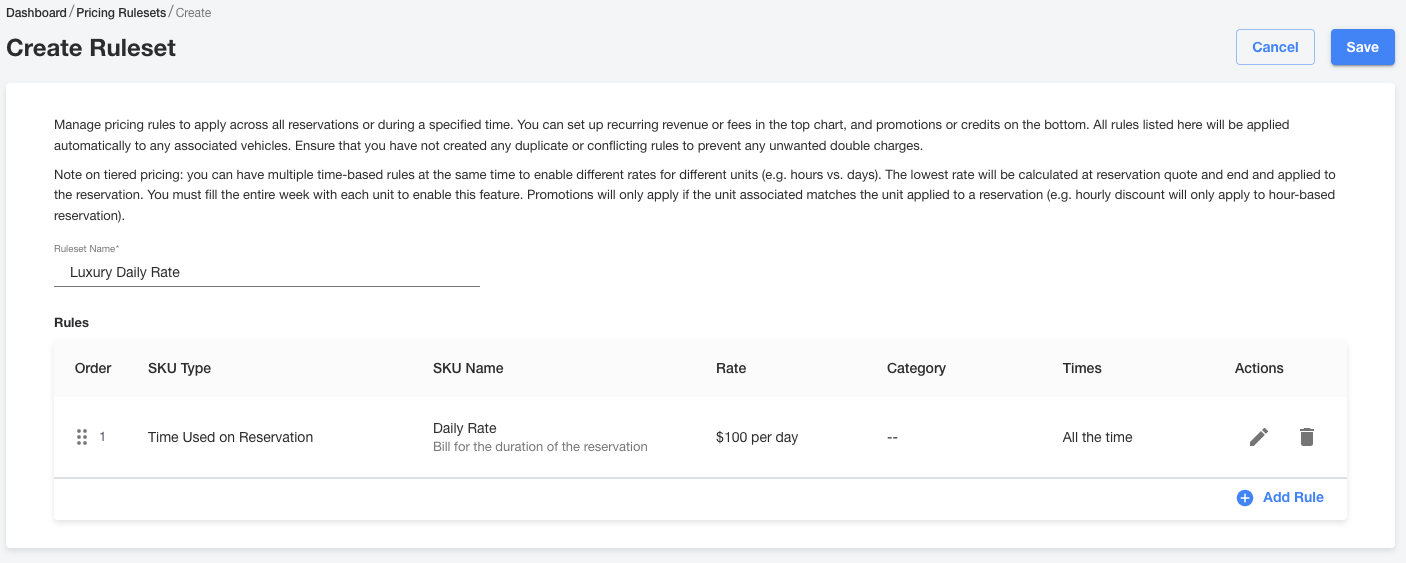Save the new ruleset
Image resolution: width=1406 pixels, height=563 pixels.
coord(1362,47)
